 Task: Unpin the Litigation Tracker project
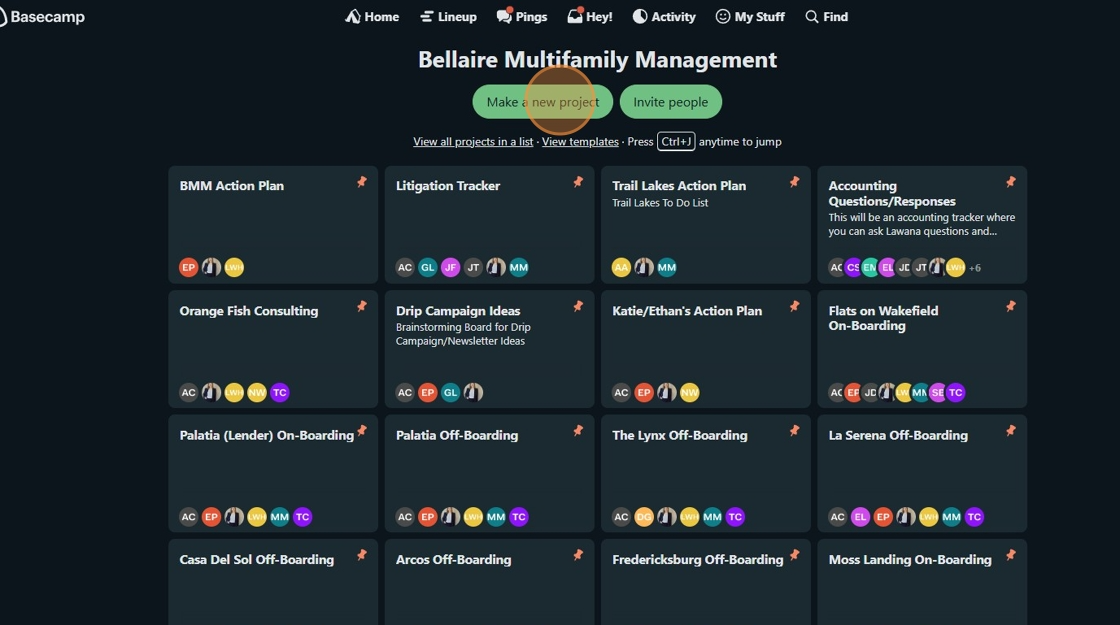578,182
